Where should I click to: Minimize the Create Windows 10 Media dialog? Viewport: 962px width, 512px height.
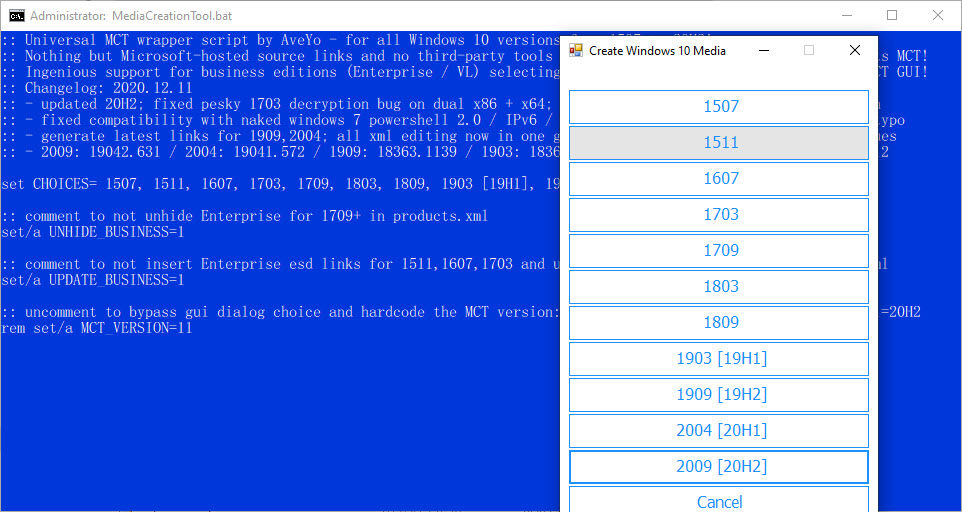point(764,50)
